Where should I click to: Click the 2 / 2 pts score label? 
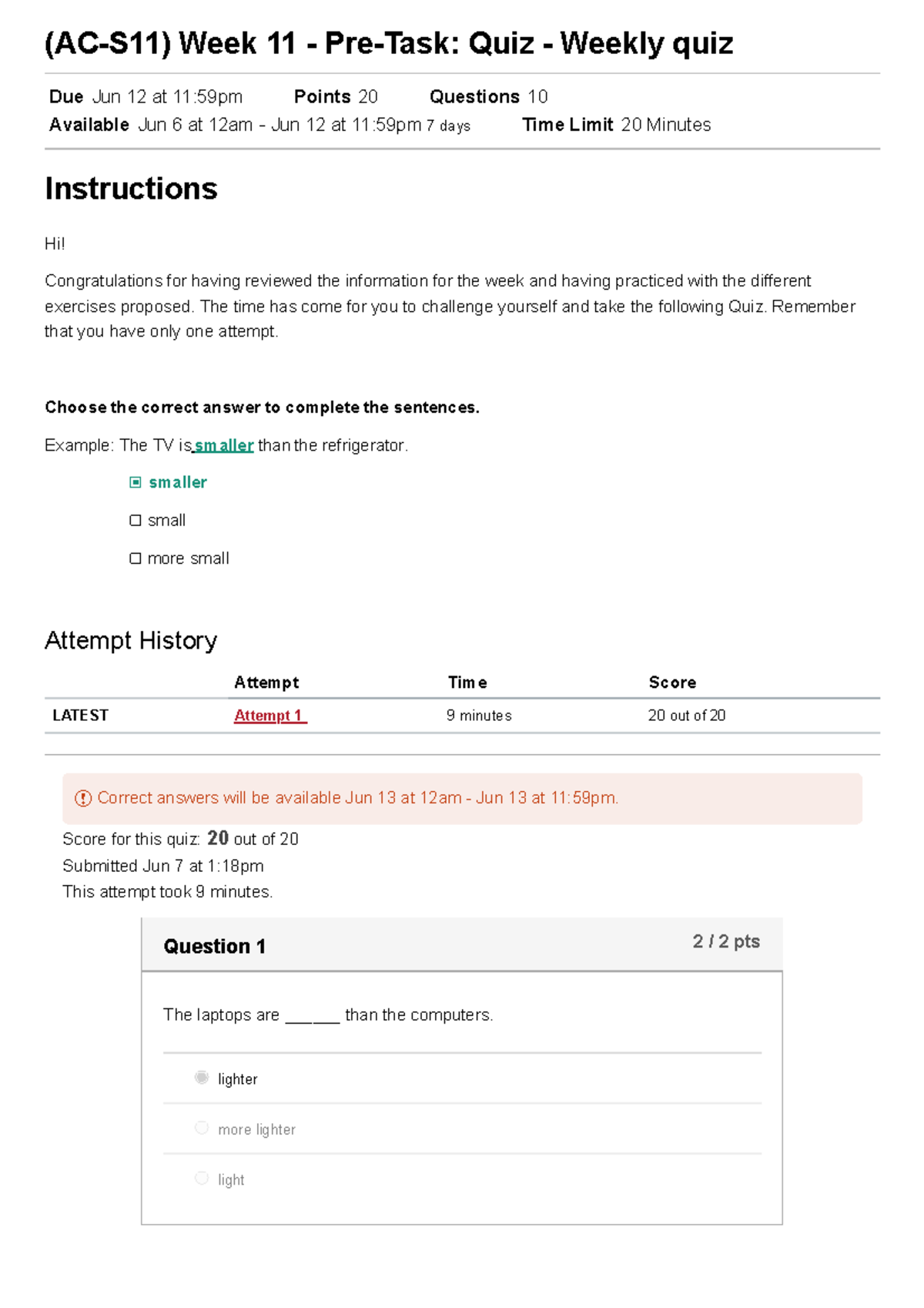(725, 941)
